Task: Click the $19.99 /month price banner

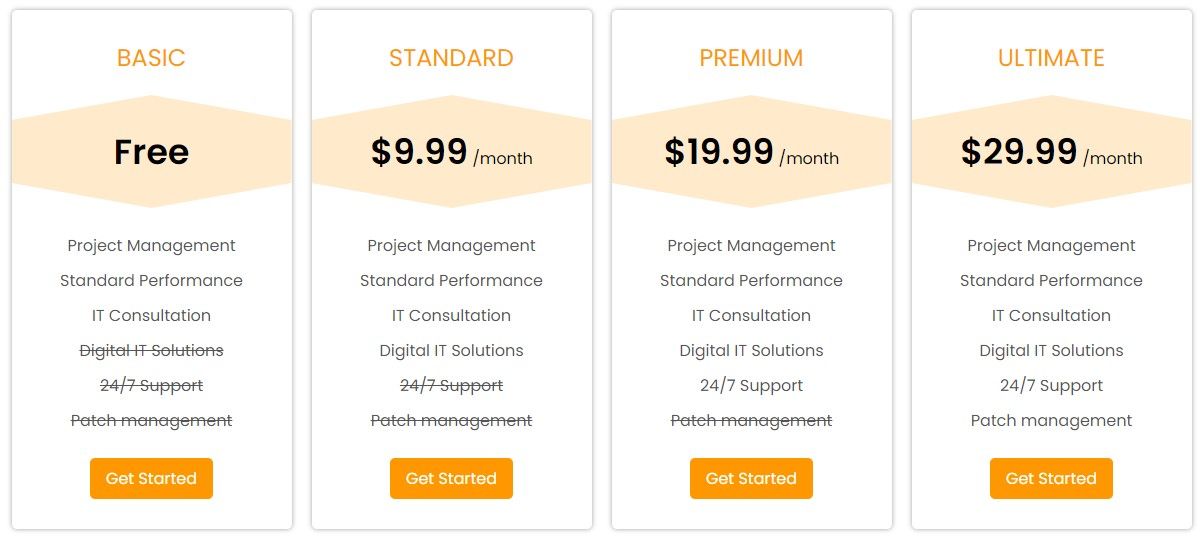Action: click(x=751, y=152)
